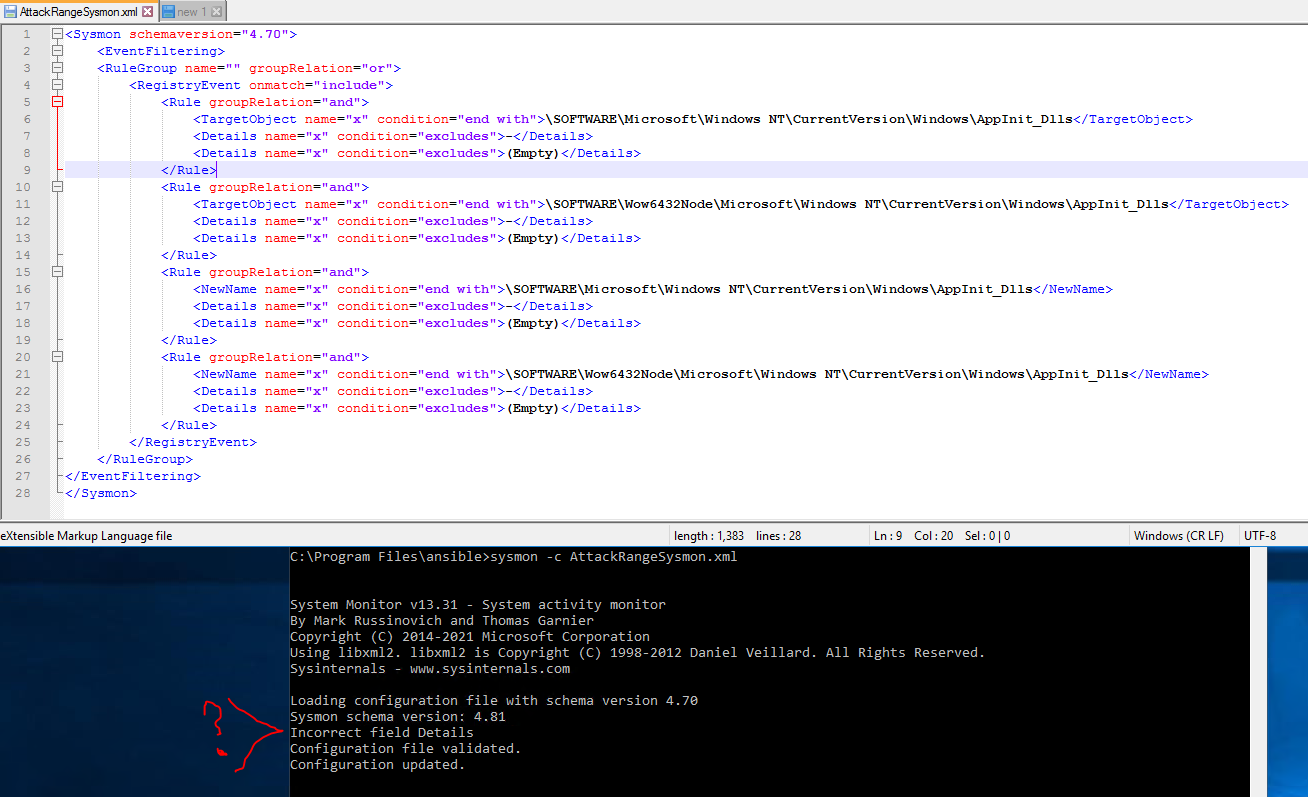This screenshot has height=797, width=1308.
Task: Collapse the RegistryEvent element on line 4
Action: [57, 84]
